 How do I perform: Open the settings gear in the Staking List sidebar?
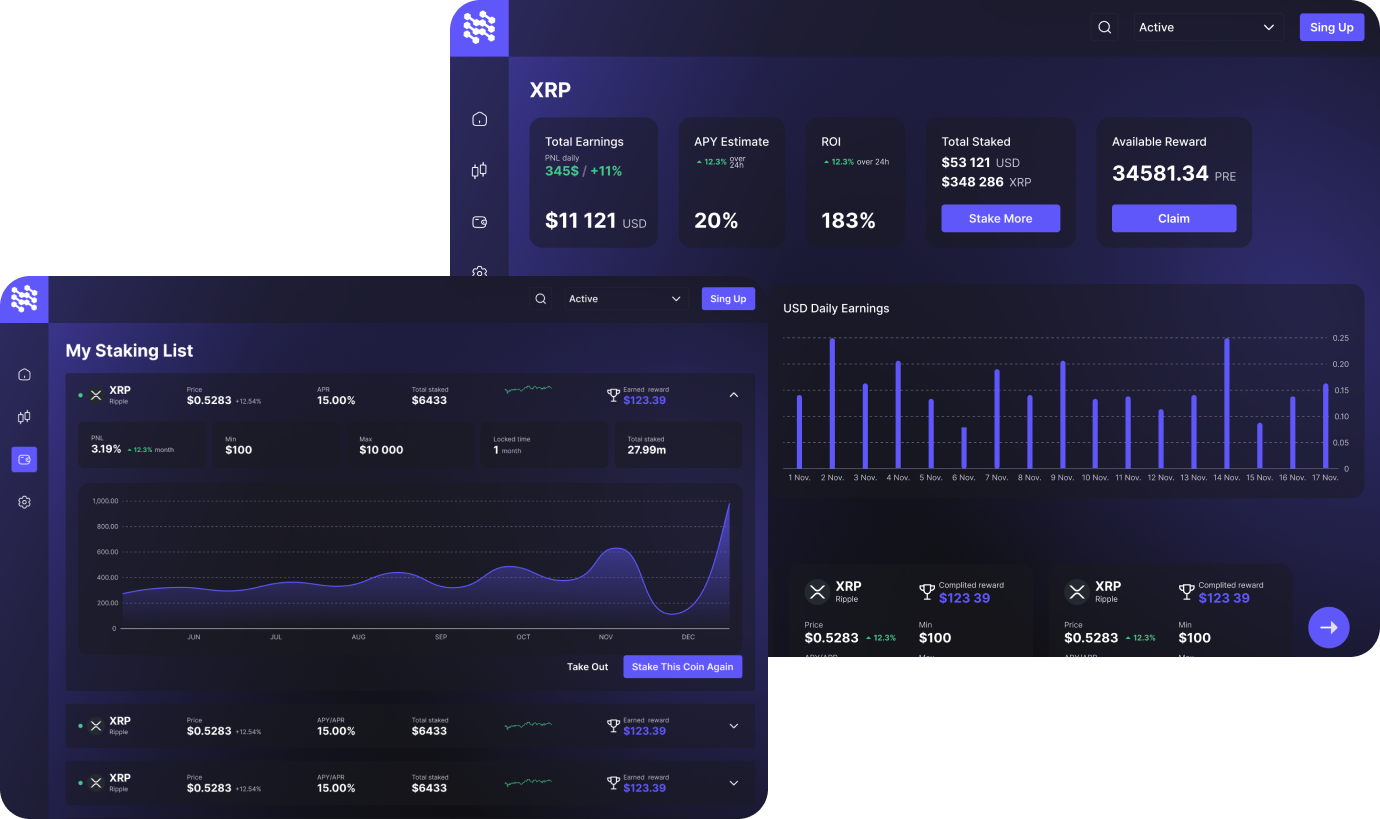pos(25,502)
